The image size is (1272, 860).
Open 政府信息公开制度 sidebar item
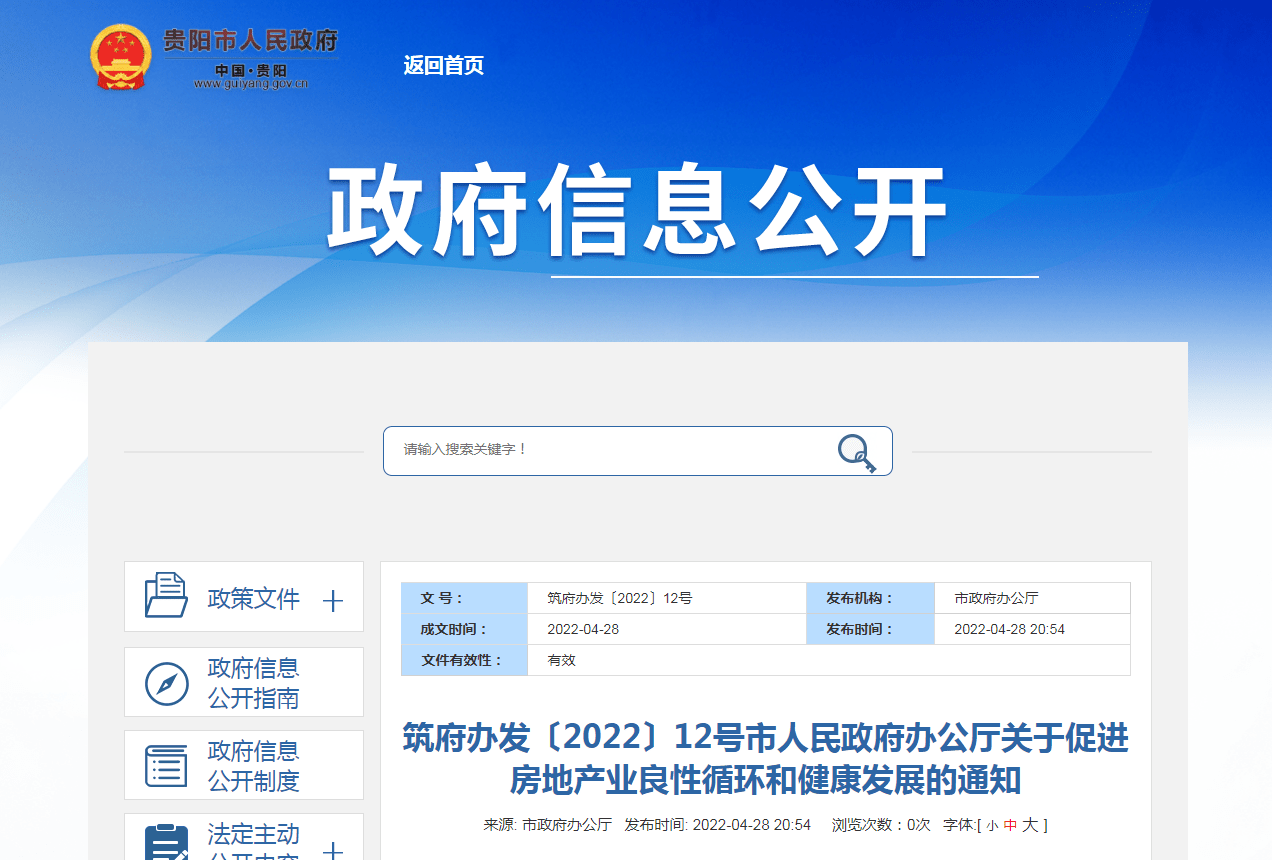pyautogui.click(x=253, y=766)
